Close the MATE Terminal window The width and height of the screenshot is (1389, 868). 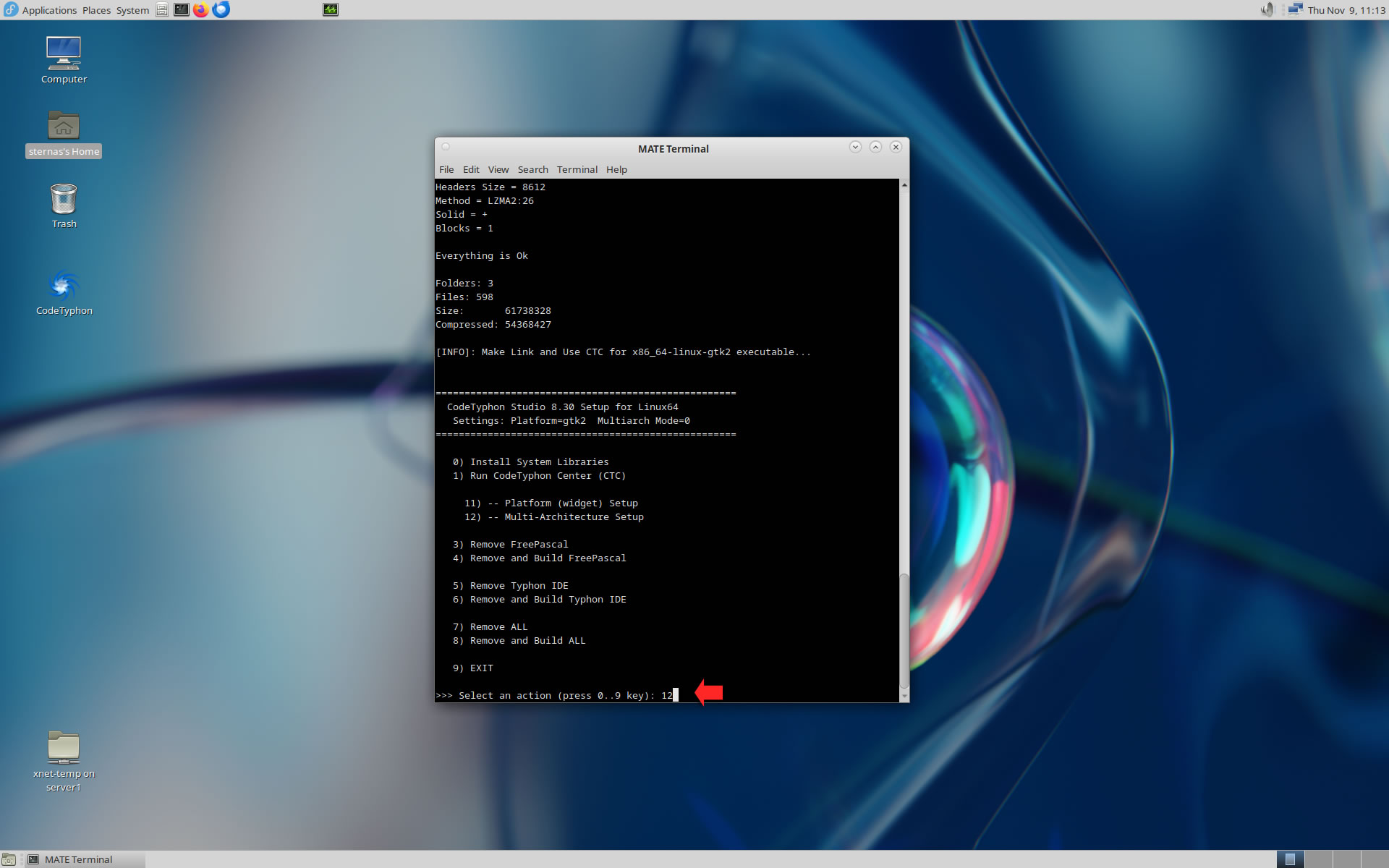(896, 147)
